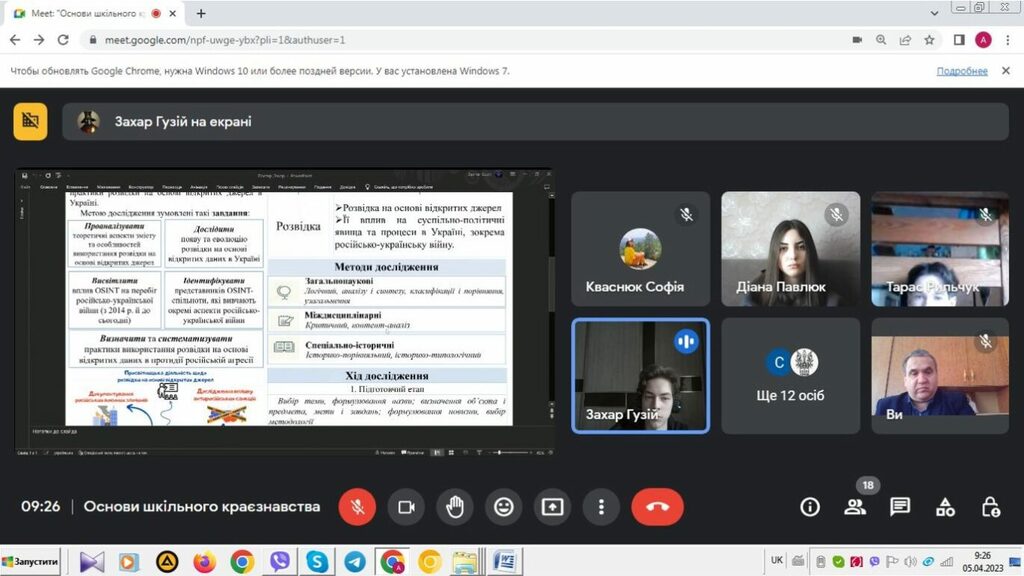This screenshot has height=576, width=1024.
Task: Open the three-dot more options menu in Meet
Action: coord(600,507)
